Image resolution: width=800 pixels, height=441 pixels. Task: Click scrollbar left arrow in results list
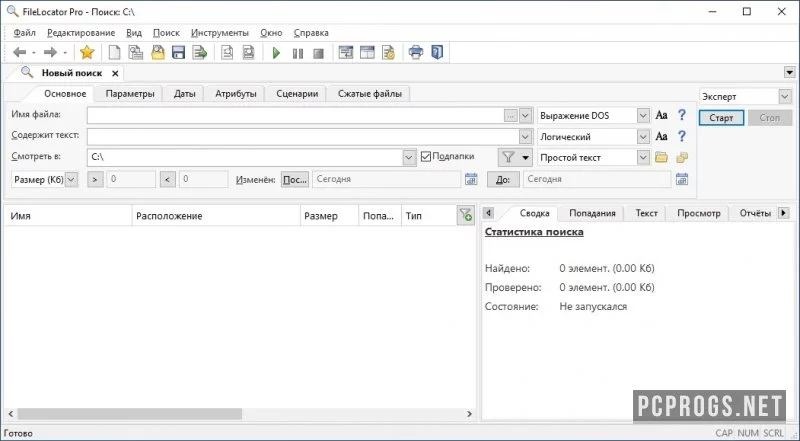pos(11,414)
